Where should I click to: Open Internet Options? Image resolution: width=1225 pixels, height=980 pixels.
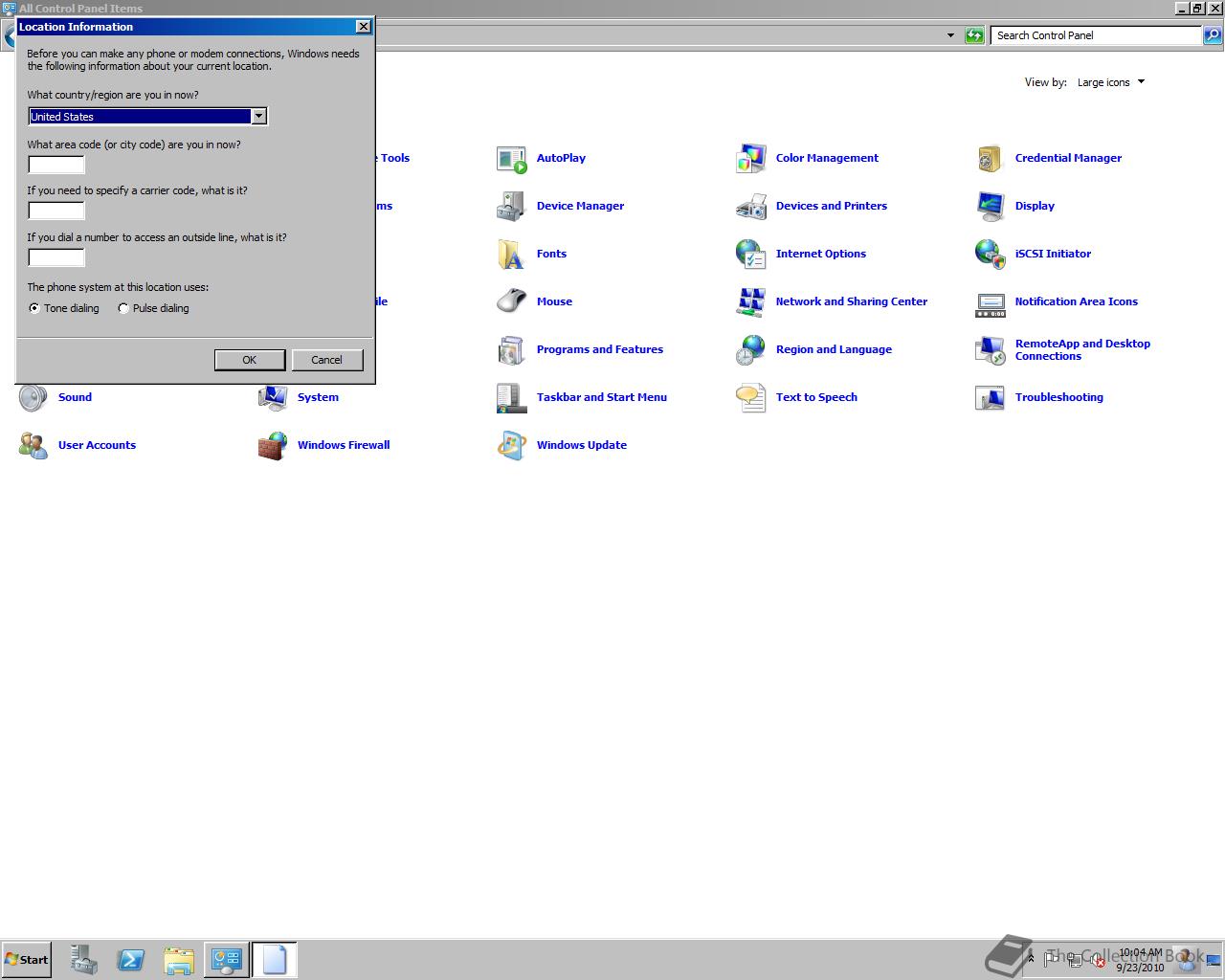click(x=800, y=254)
